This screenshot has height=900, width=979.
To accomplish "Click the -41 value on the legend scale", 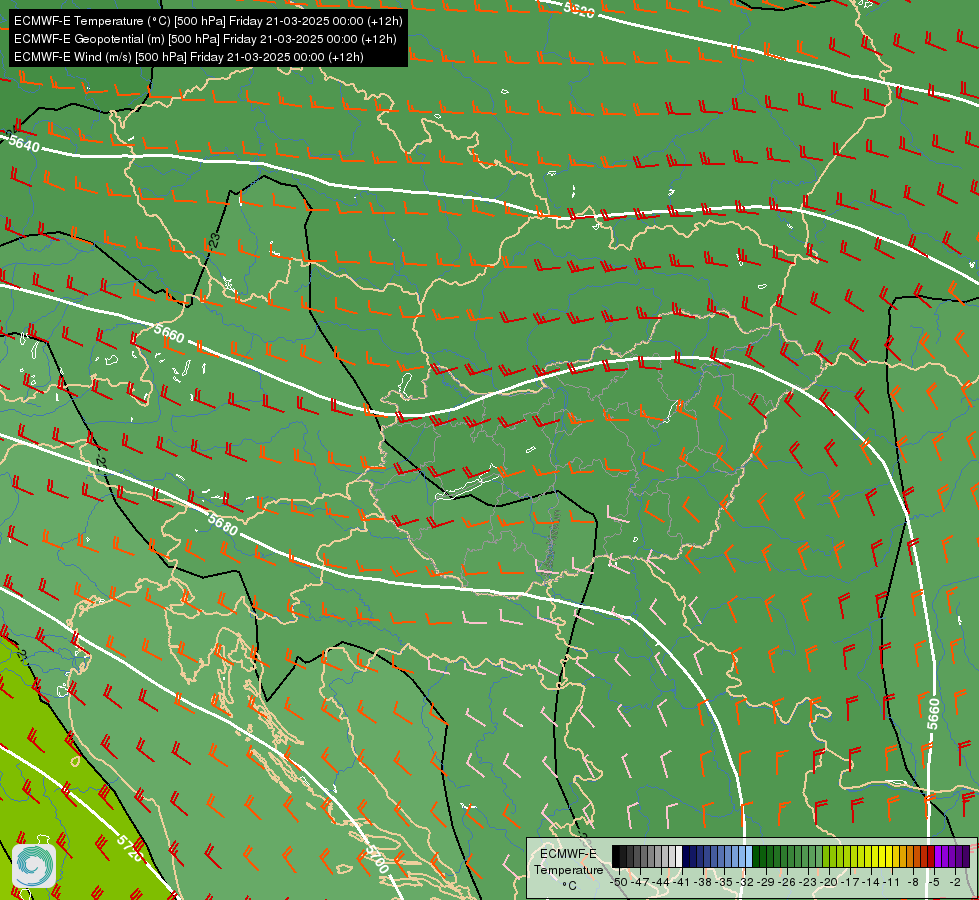I will click(682, 882).
